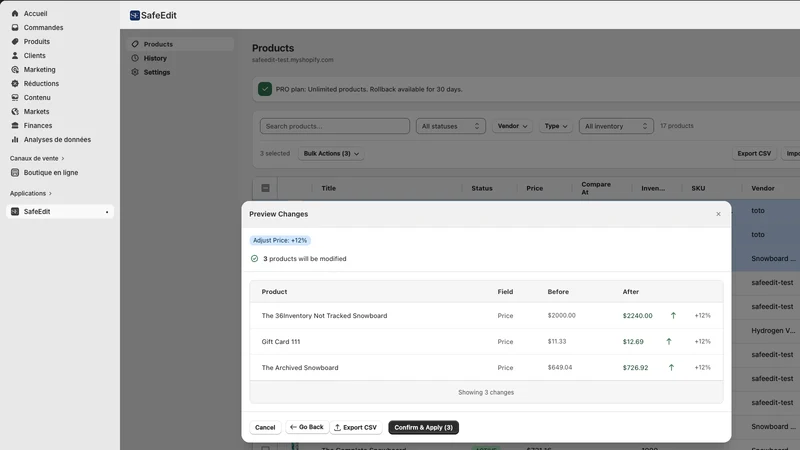800x450 pixels.
Task: Click up arrow in the $2240.00 row
Action: (673, 315)
